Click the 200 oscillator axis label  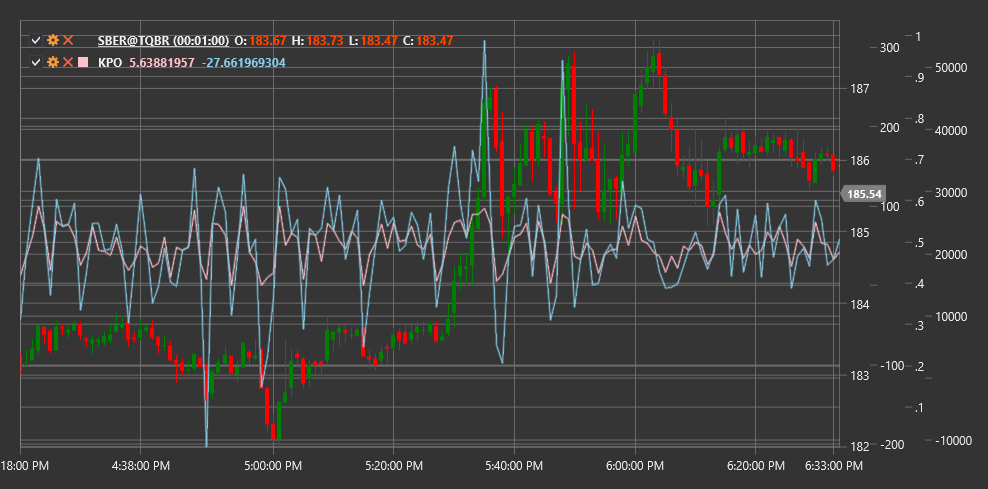pos(889,127)
